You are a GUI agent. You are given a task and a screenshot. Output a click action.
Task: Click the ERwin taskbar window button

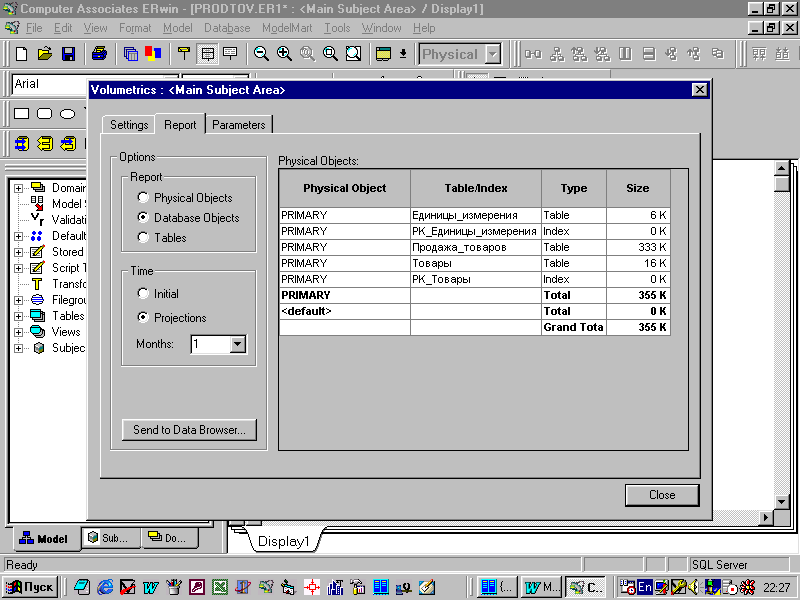pos(586,587)
